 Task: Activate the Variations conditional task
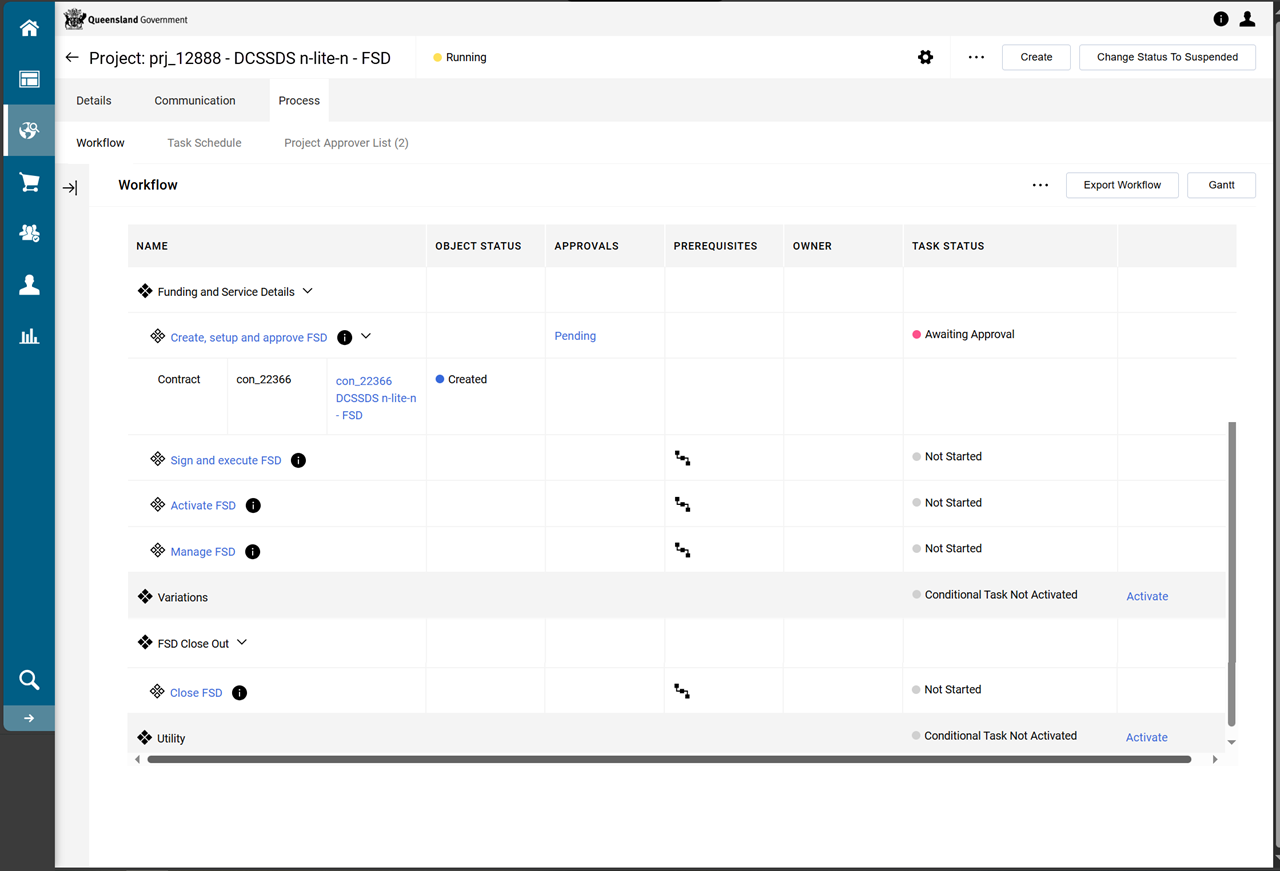click(1147, 596)
